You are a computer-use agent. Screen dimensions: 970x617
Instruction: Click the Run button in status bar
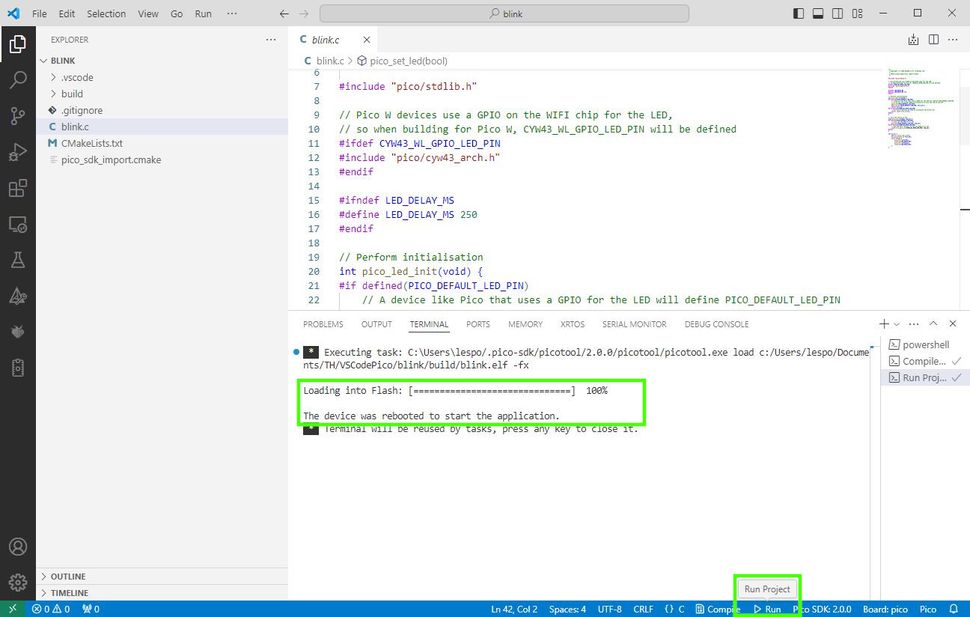click(x=767, y=609)
